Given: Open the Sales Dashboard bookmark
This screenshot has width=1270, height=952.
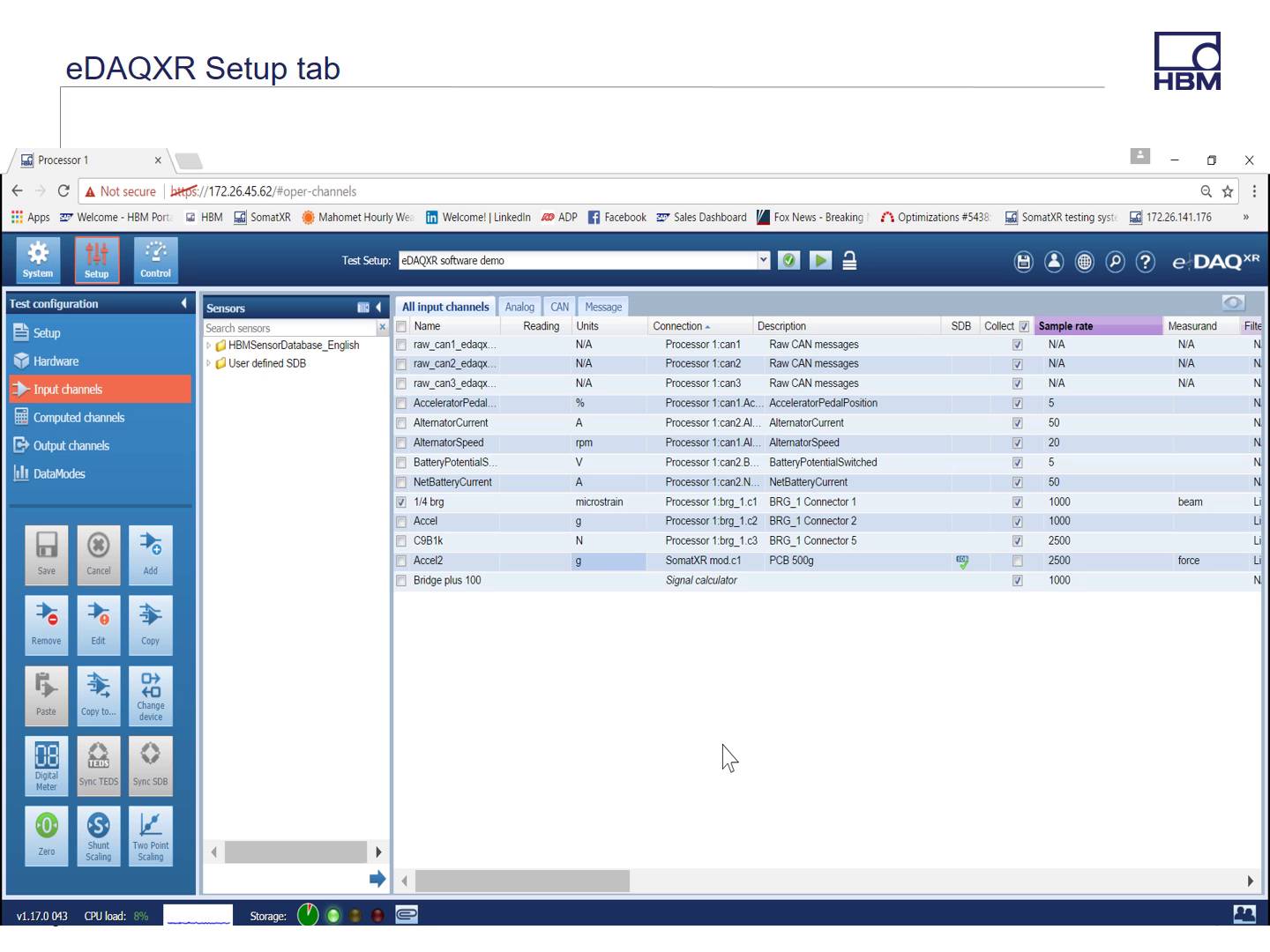Looking at the screenshot, I should 701,218.
